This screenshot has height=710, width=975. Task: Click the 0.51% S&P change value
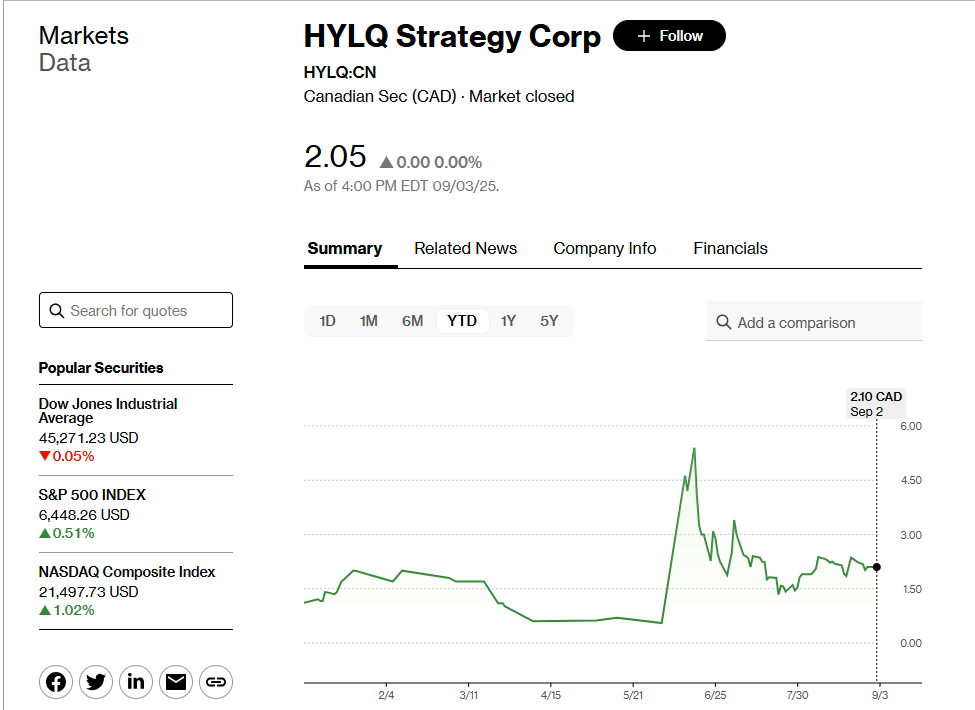[x=73, y=533]
